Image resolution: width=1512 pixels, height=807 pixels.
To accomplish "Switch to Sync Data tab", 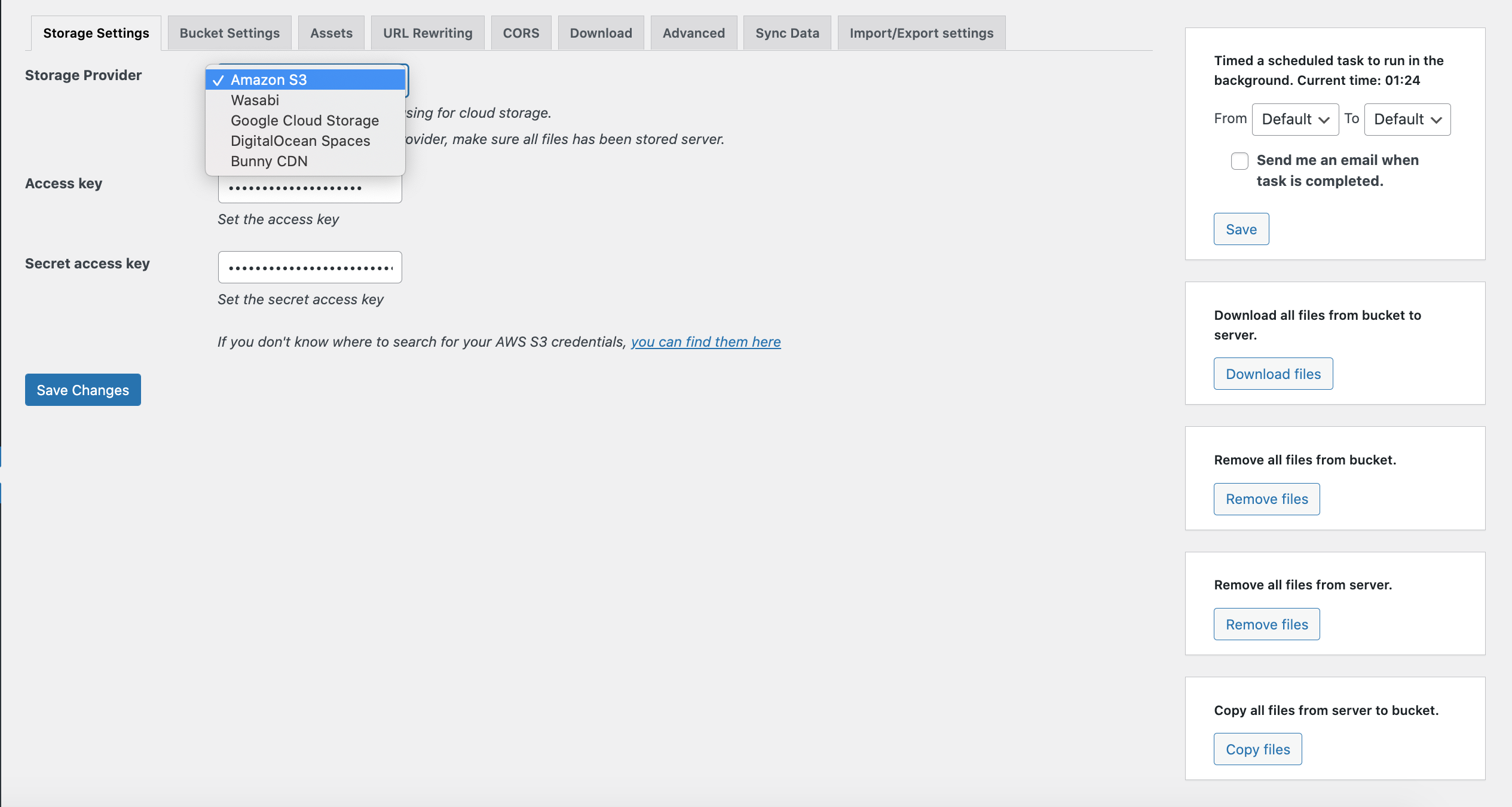I will [x=786, y=33].
